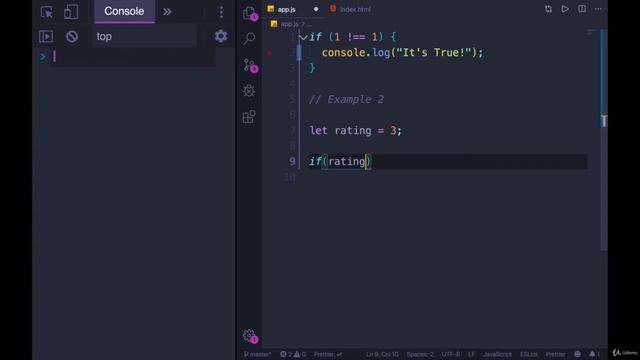Screen dimensions: 640x360
Task: Expand more DevTools tabs chevron
Action: point(167,12)
